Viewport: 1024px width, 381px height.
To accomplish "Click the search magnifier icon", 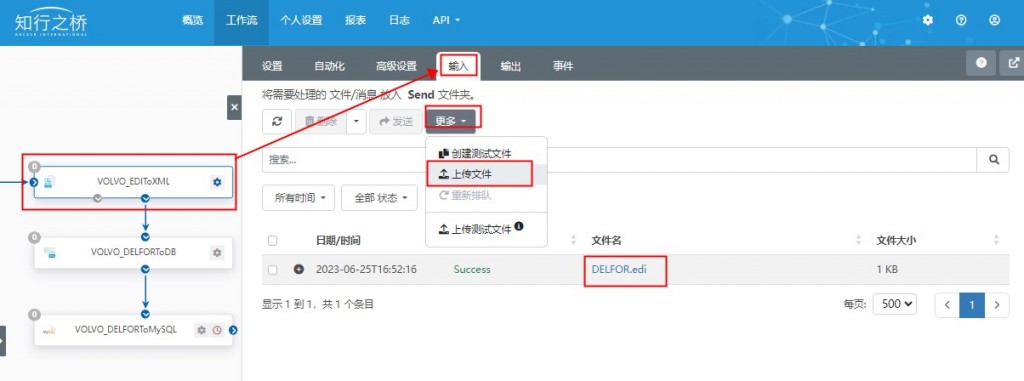I will tap(994, 159).
